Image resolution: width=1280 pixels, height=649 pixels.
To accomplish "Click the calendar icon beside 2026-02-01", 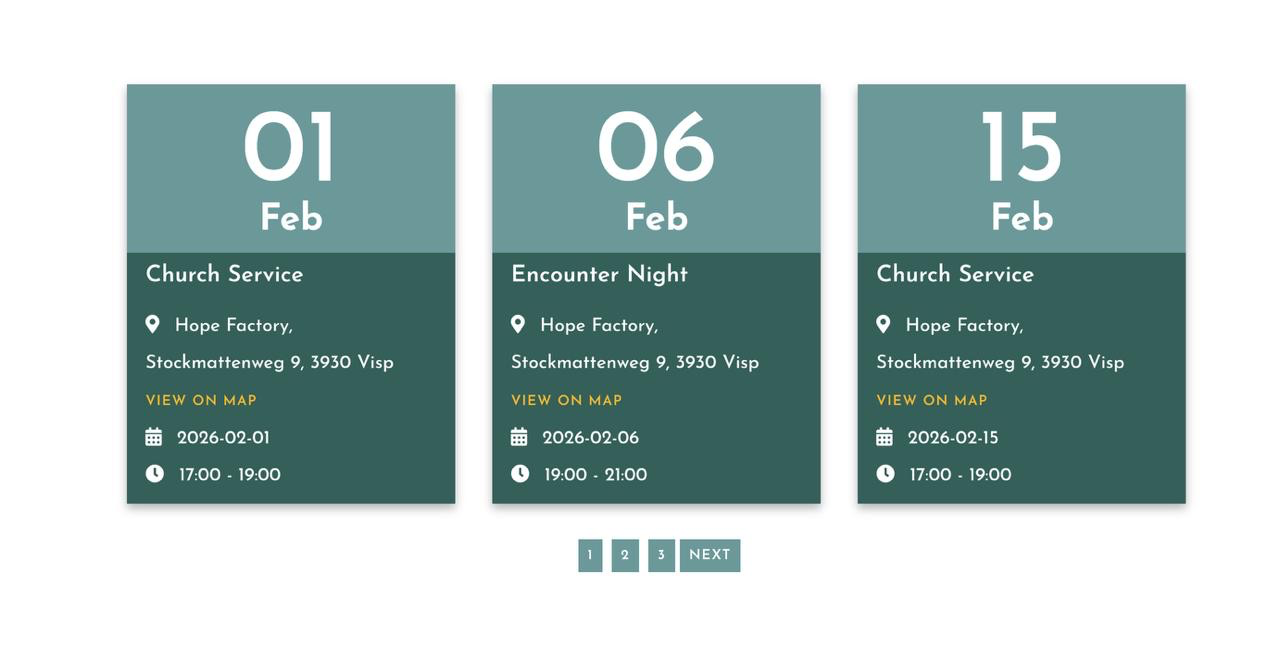I will 154,437.
